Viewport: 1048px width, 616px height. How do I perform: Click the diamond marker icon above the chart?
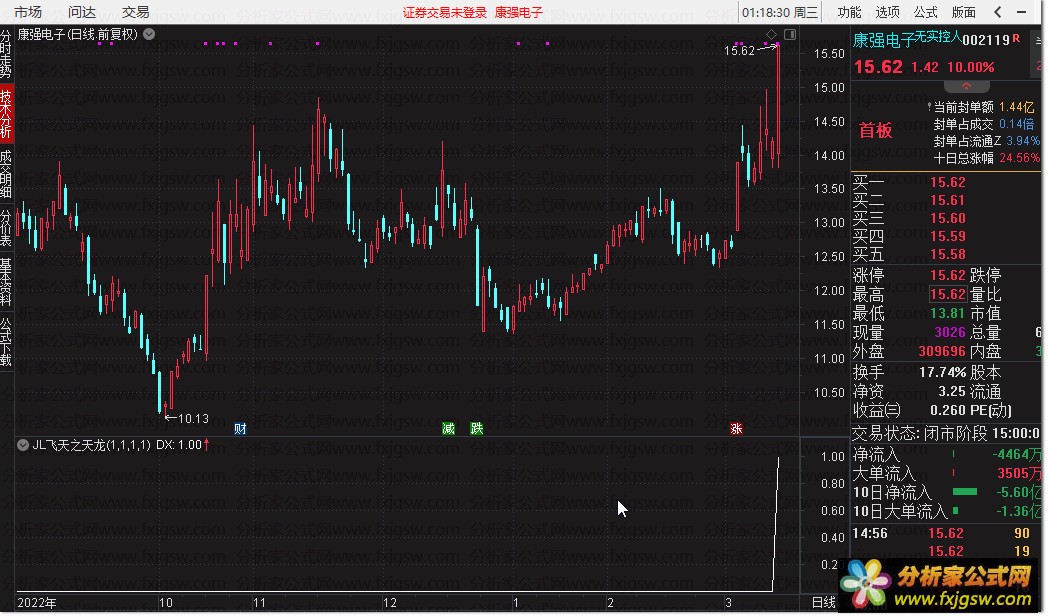(771, 34)
